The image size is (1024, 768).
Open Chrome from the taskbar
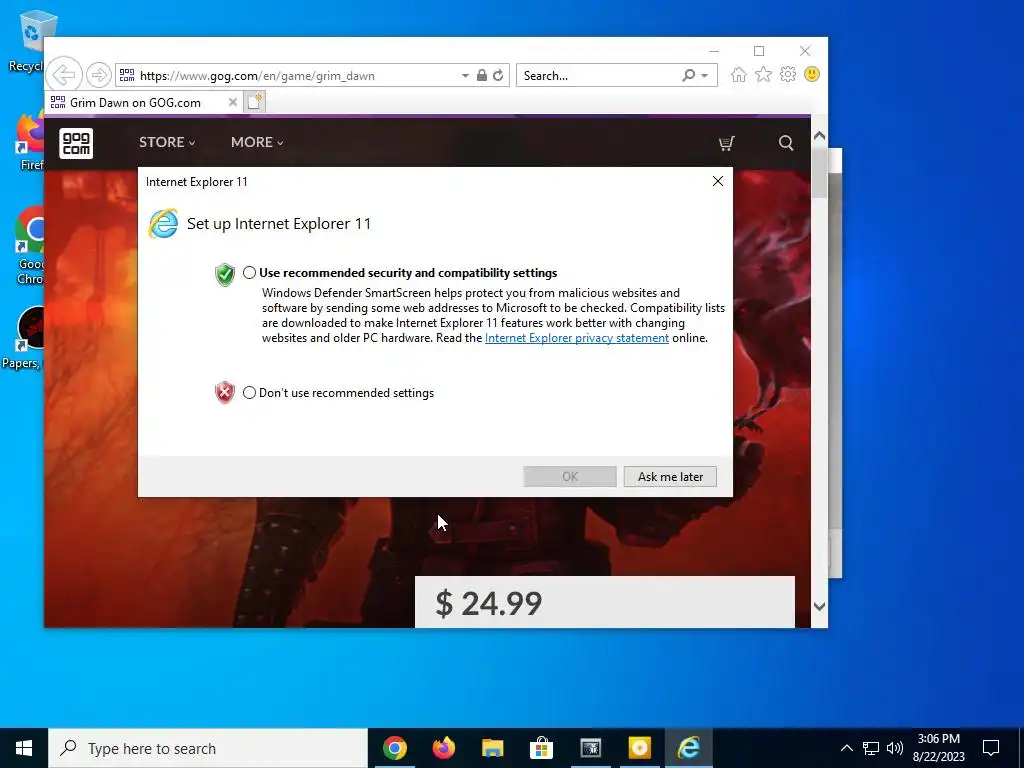394,748
